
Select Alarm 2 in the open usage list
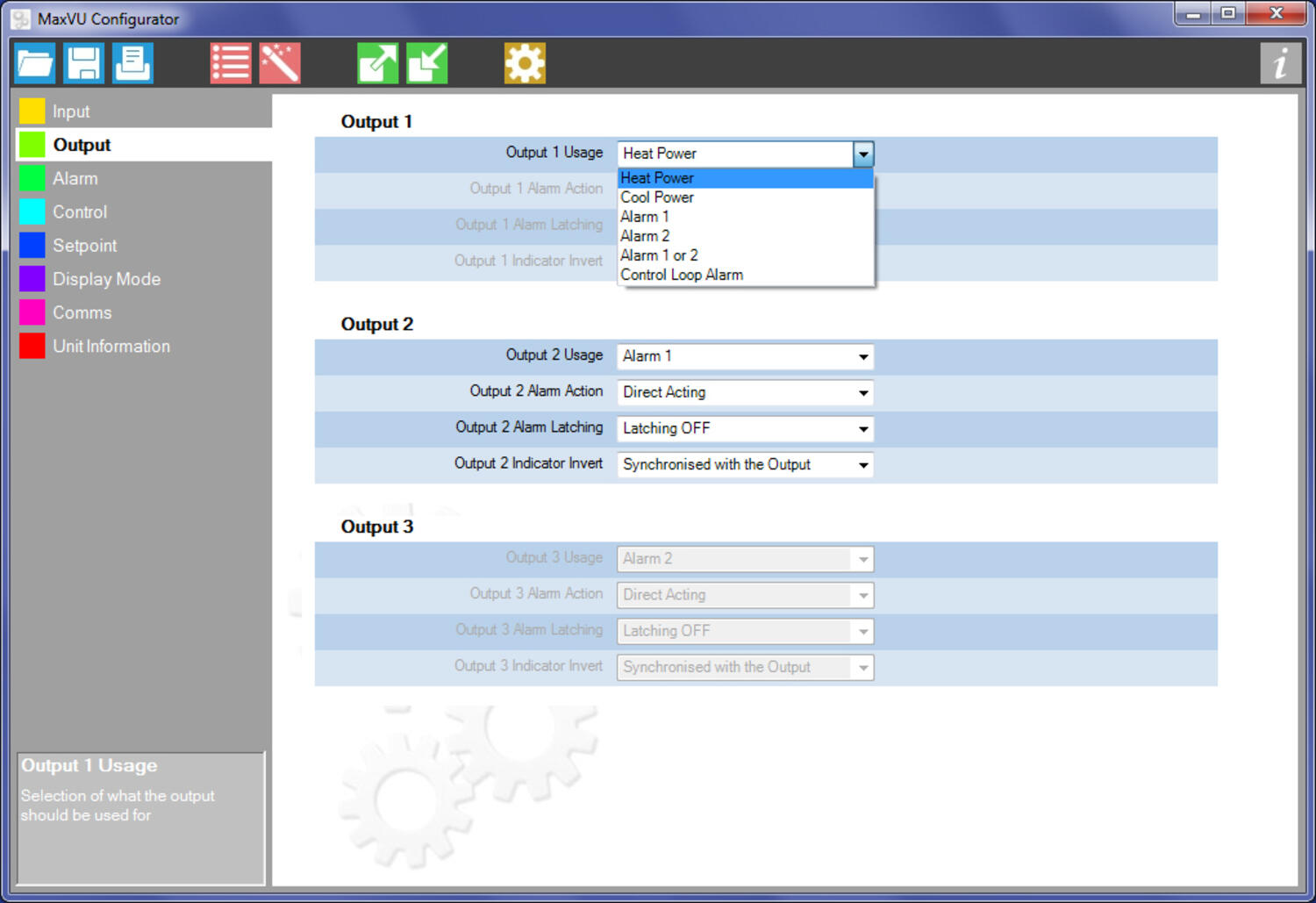click(x=645, y=235)
